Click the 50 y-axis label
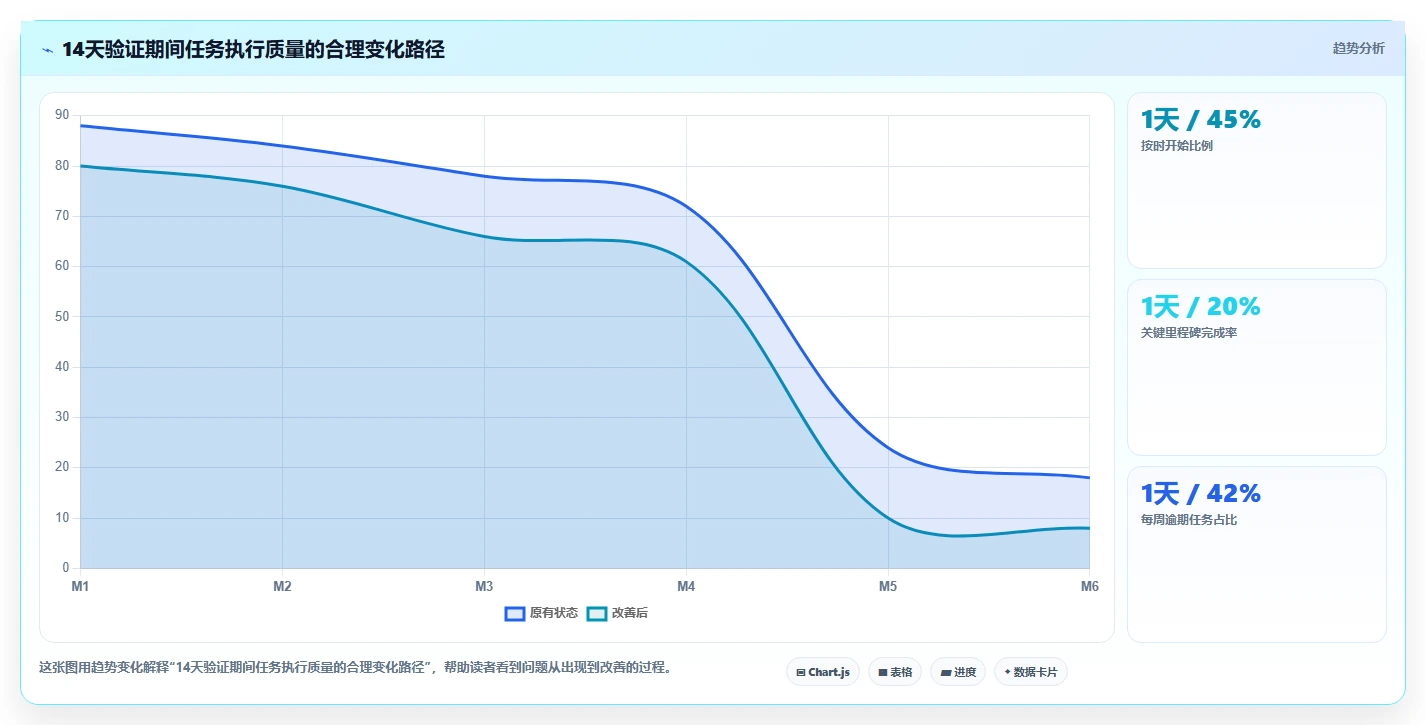 click(x=62, y=316)
